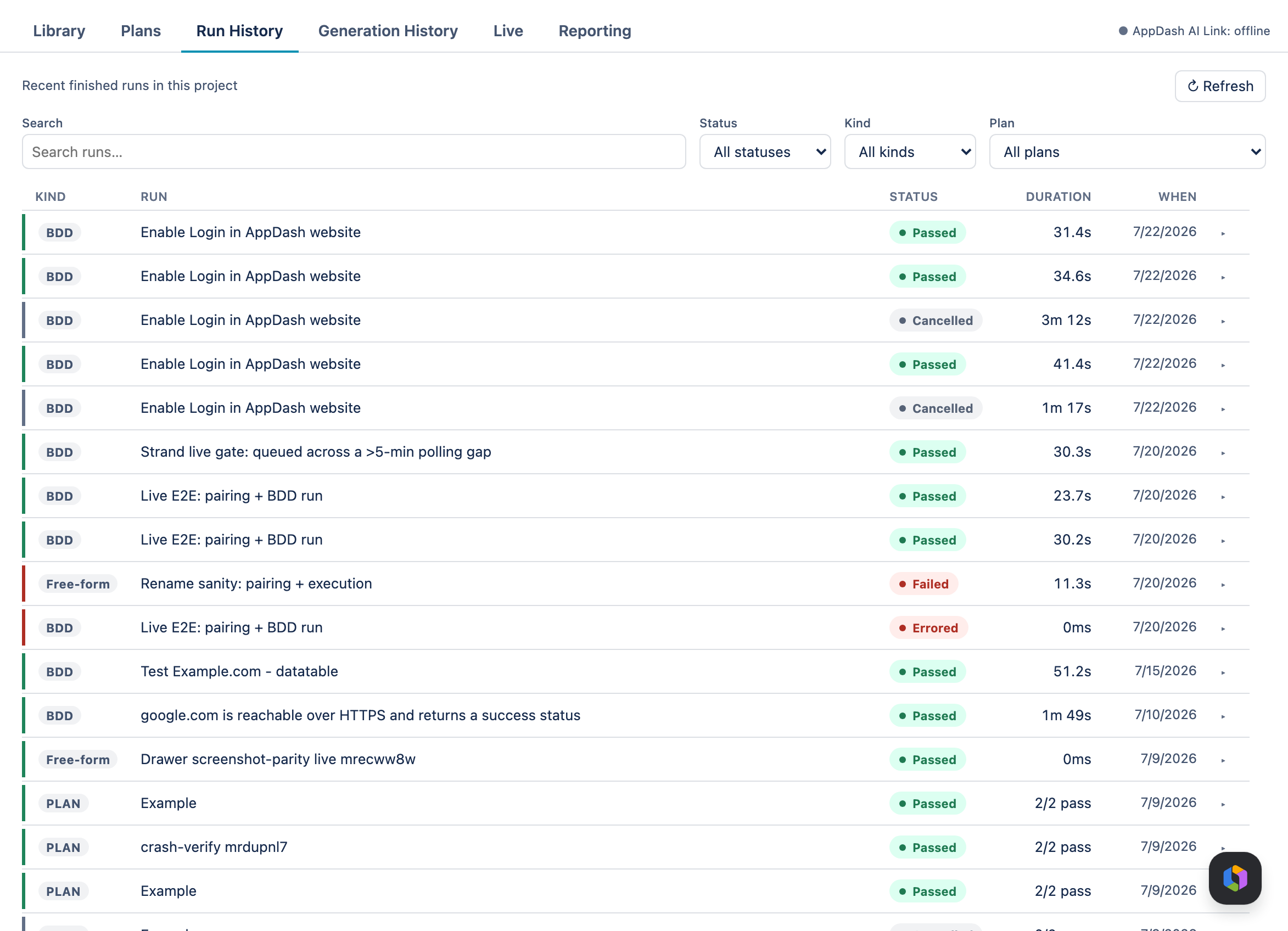
Task: Click the KIND column header
Action: (50, 197)
